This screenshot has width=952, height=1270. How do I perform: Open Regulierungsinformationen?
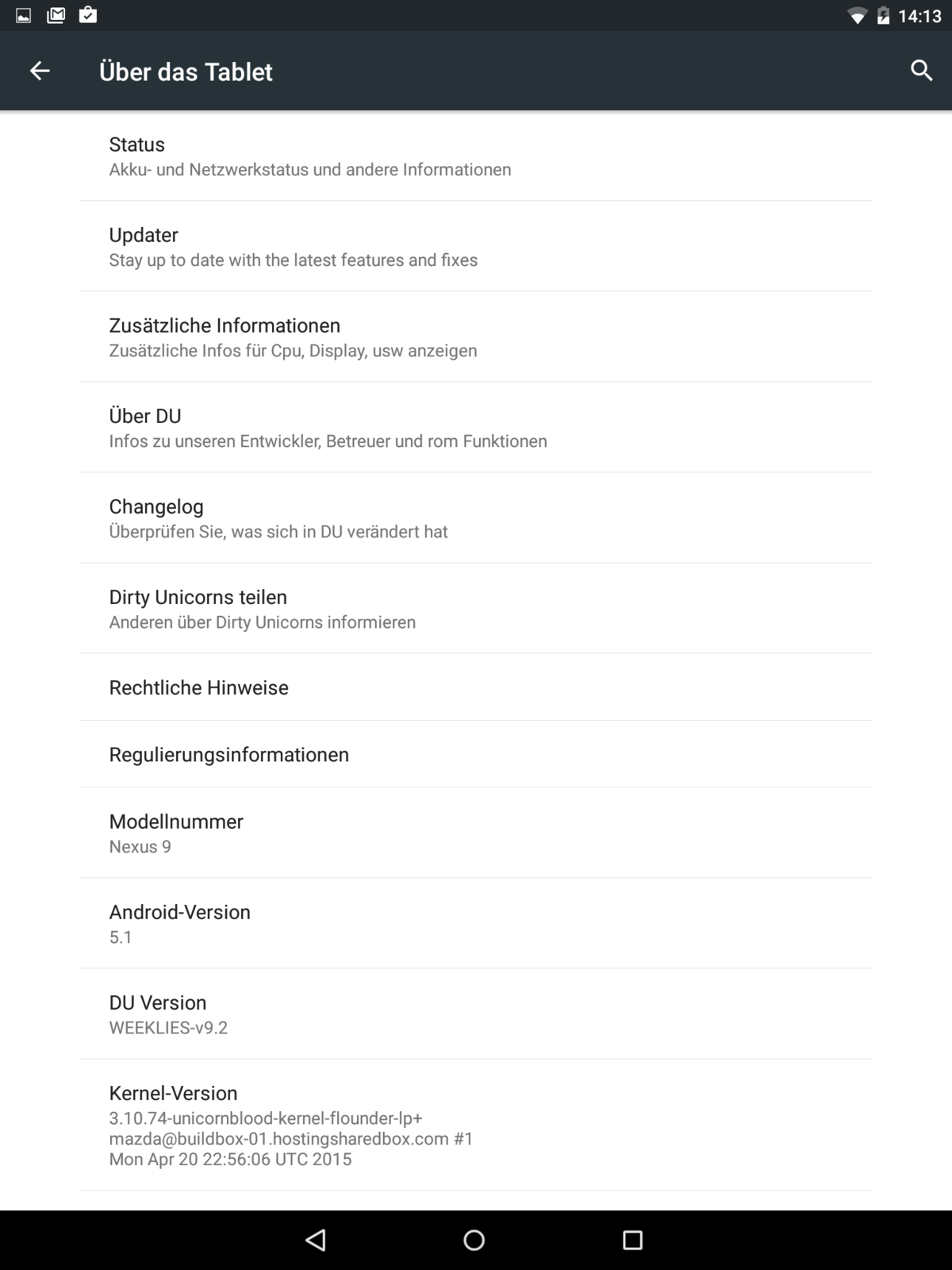[x=475, y=754]
